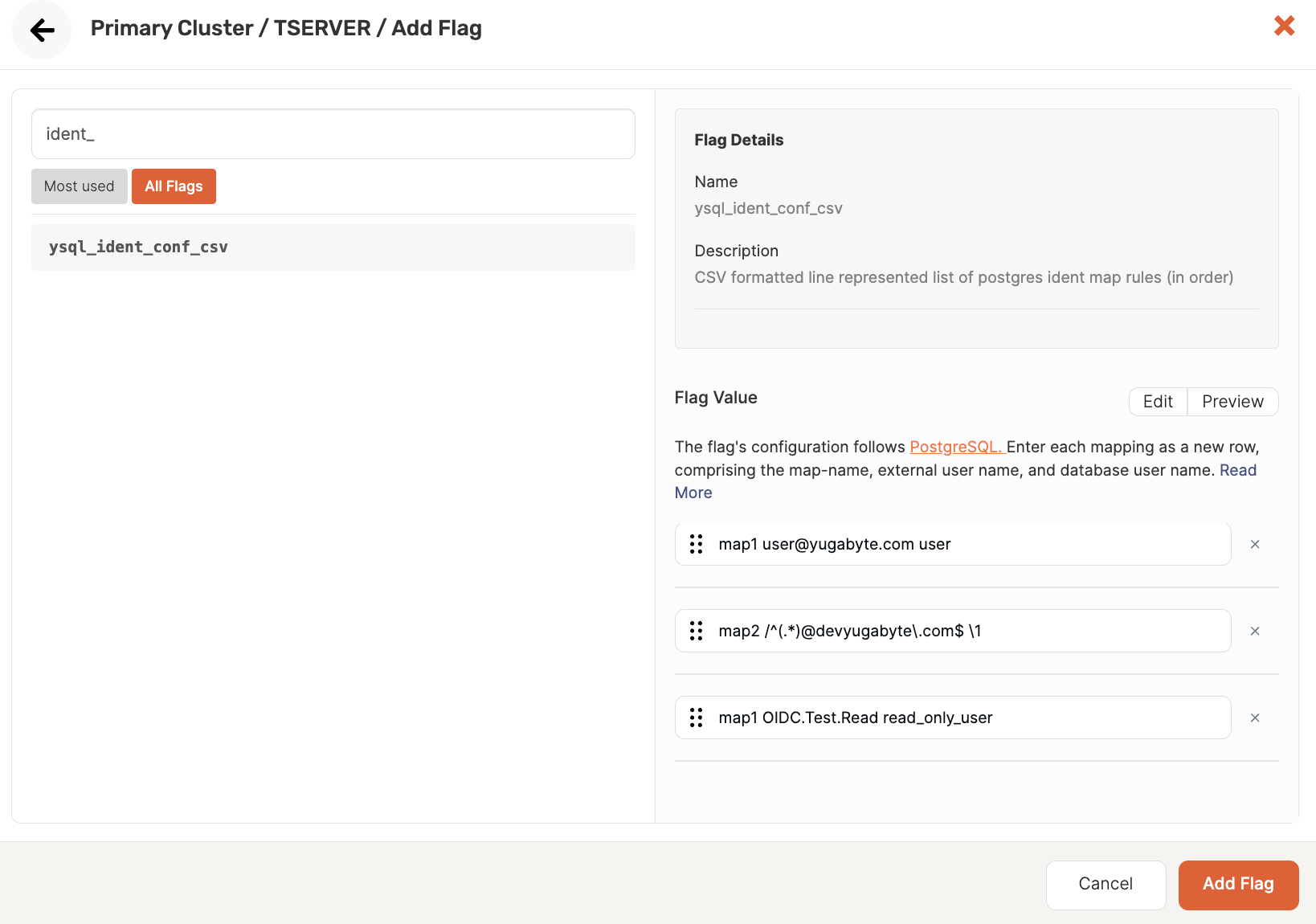Grab the drag handle on the map2 row

click(x=696, y=631)
